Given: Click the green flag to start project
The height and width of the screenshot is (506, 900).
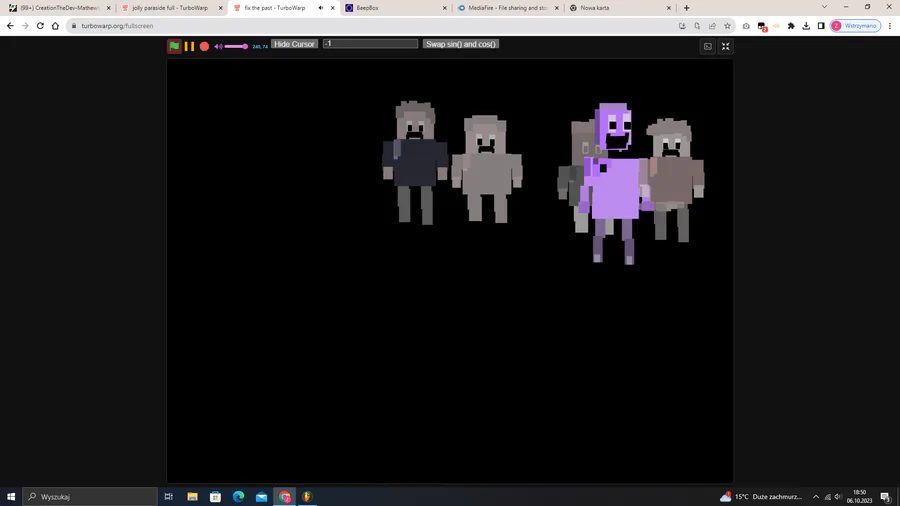Looking at the screenshot, I should pyautogui.click(x=174, y=46).
